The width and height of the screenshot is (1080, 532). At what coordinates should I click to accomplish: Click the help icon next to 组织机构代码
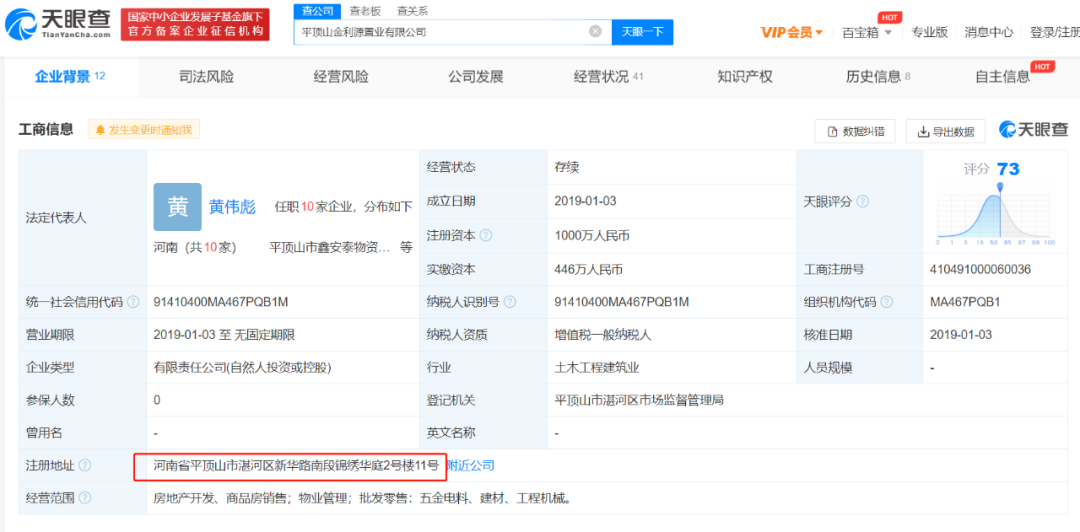tap(886, 302)
